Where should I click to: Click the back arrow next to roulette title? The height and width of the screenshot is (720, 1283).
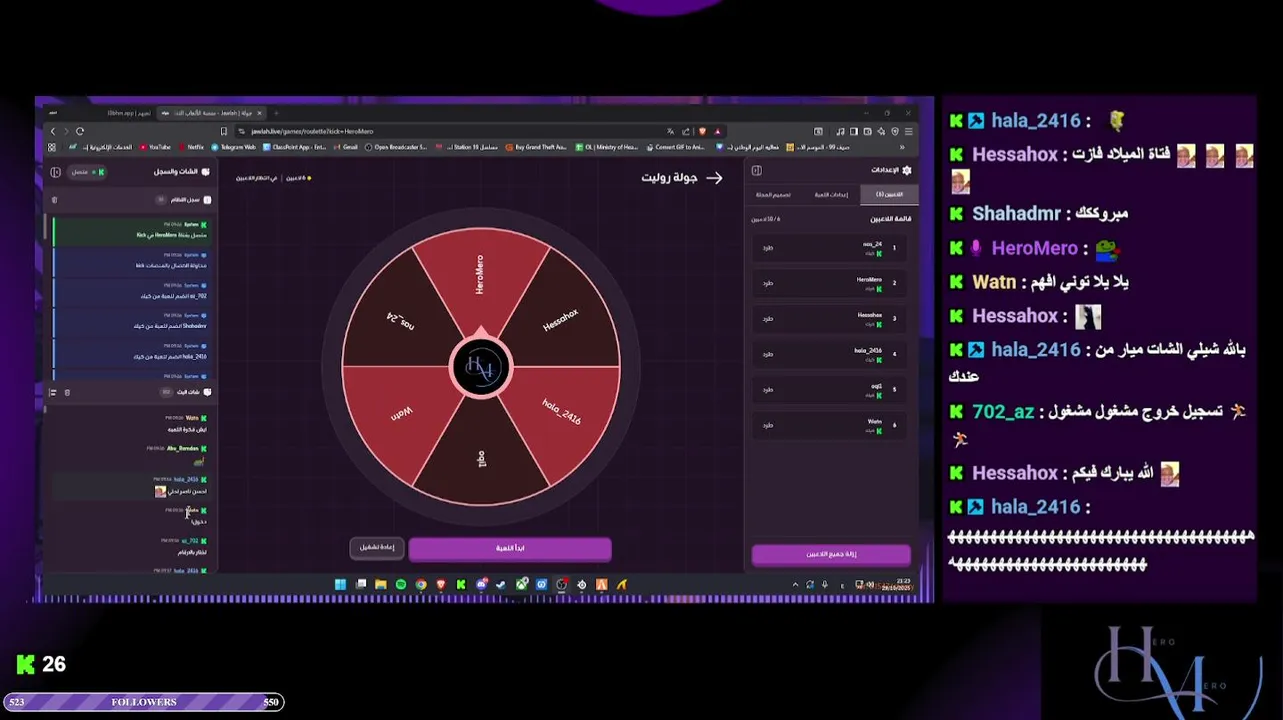click(713, 178)
